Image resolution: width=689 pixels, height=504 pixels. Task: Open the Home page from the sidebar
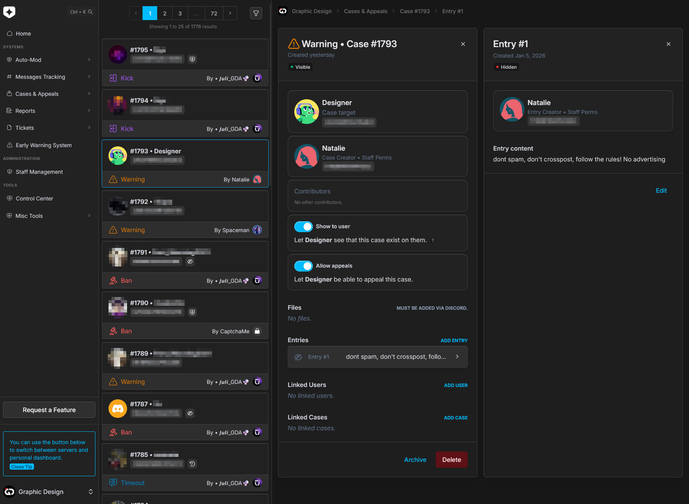(x=23, y=33)
